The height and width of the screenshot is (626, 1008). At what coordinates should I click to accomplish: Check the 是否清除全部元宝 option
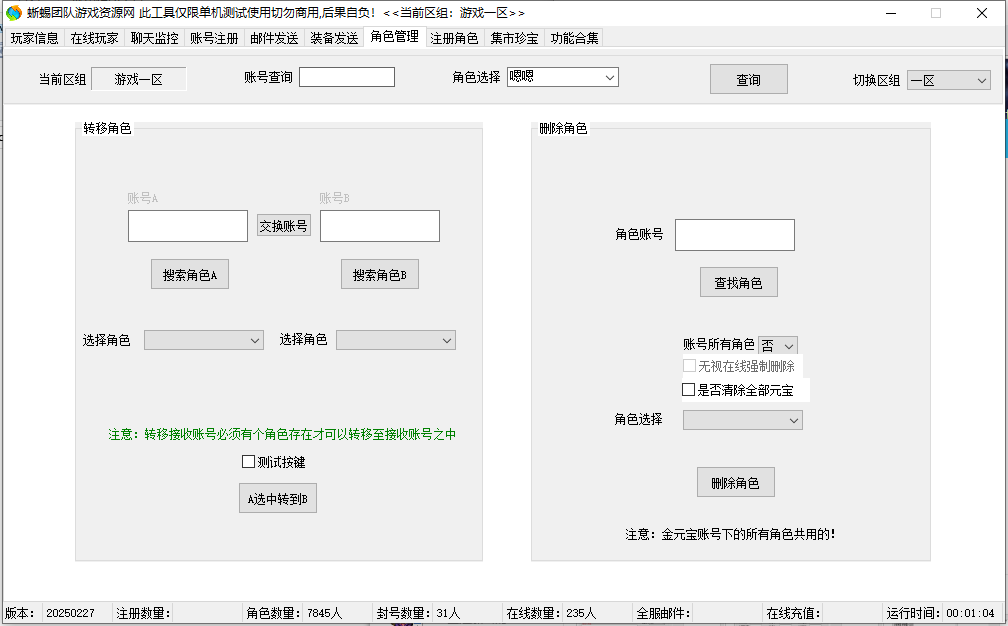[689, 390]
